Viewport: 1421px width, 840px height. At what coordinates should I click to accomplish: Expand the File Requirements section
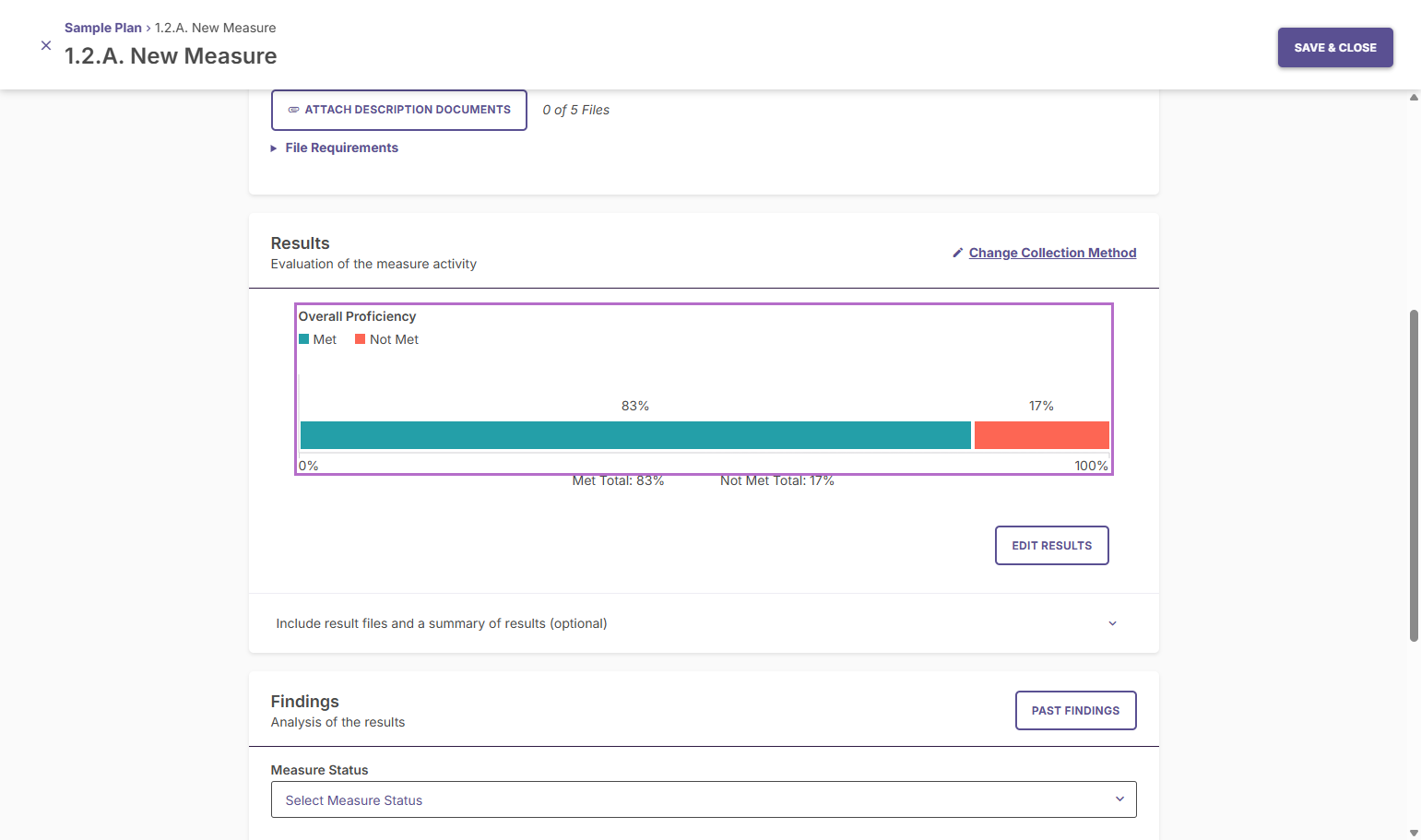[x=334, y=148]
